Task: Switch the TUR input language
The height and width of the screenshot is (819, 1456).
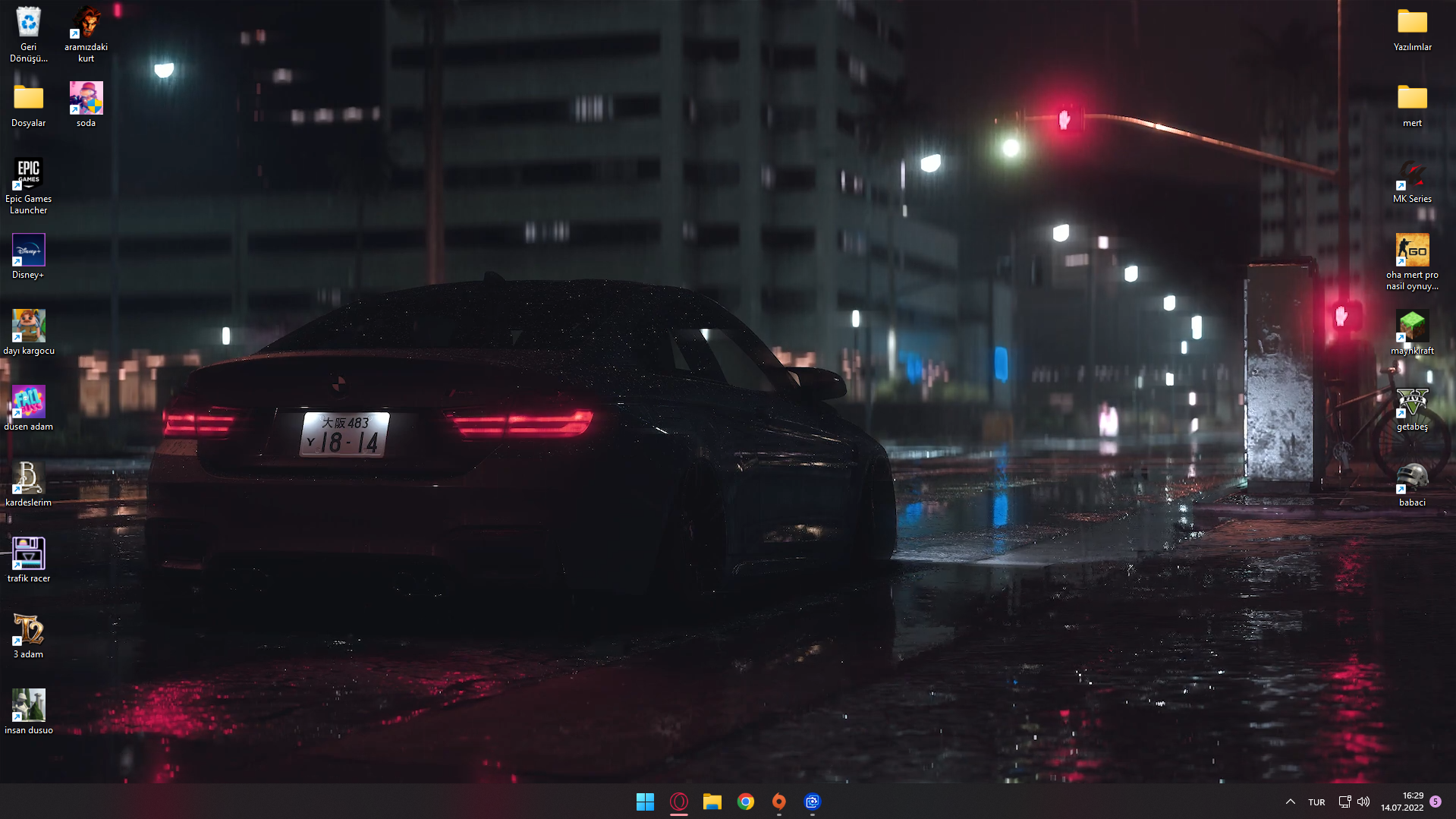Action: (x=1316, y=802)
